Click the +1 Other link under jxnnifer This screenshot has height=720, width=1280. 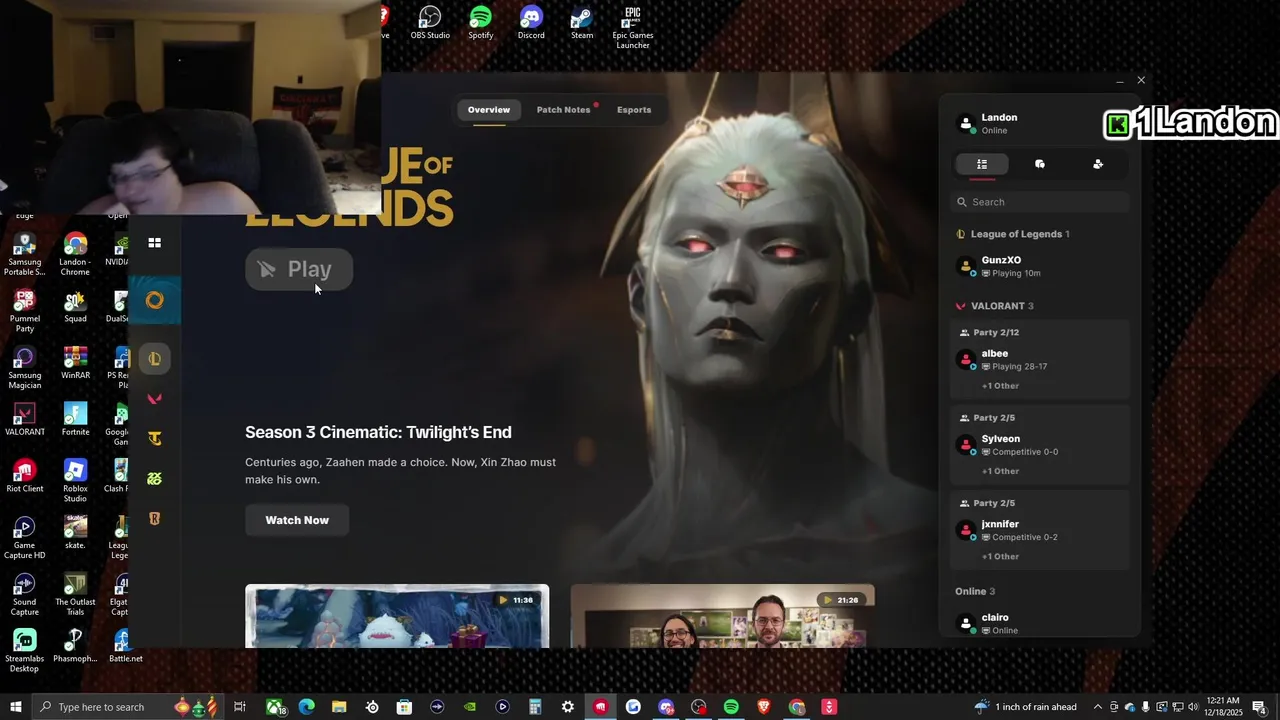[x=1000, y=556]
